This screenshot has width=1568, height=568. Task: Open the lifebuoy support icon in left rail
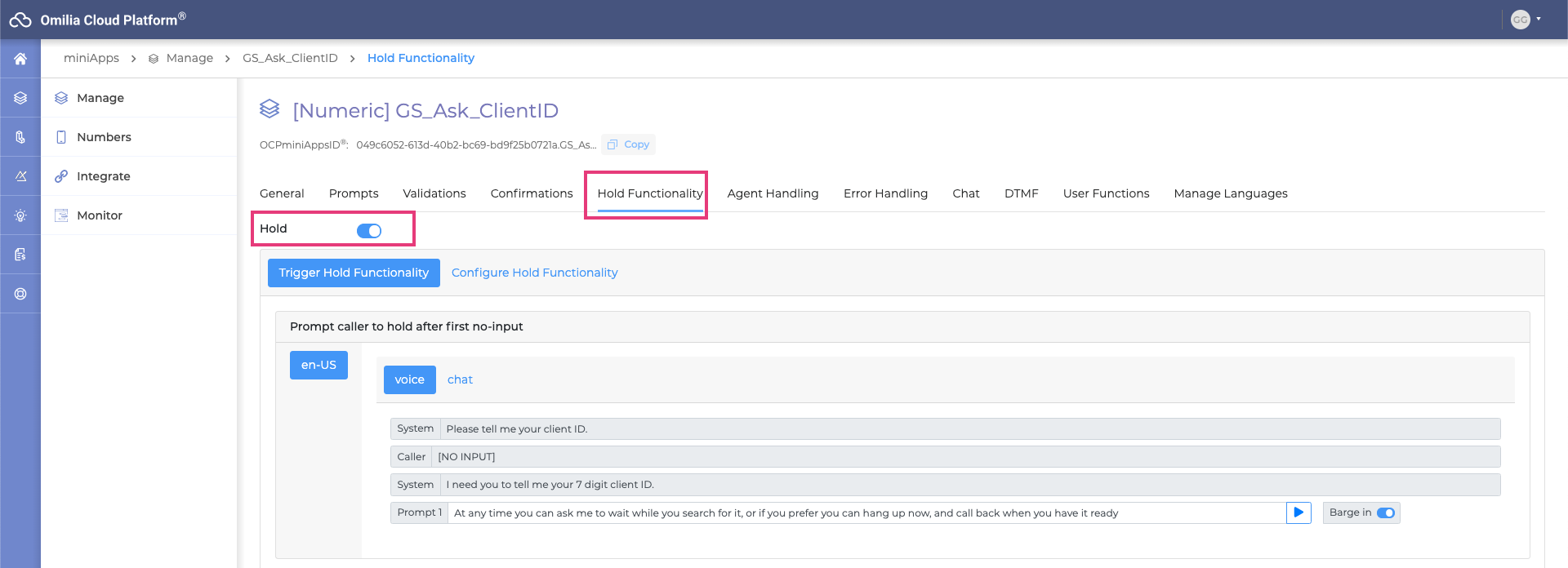click(20, 294)
